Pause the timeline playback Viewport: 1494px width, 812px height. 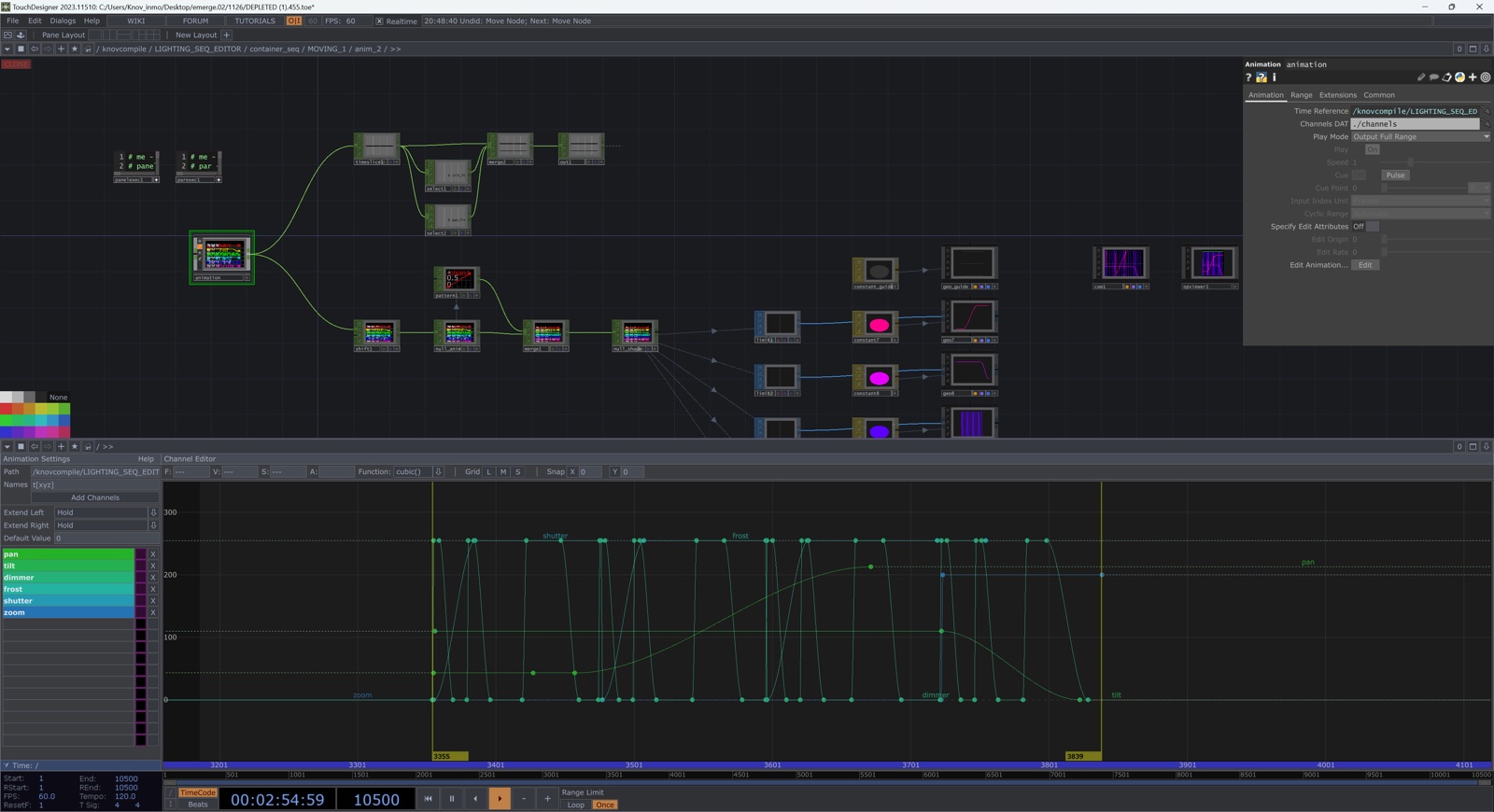pos(452,799)
